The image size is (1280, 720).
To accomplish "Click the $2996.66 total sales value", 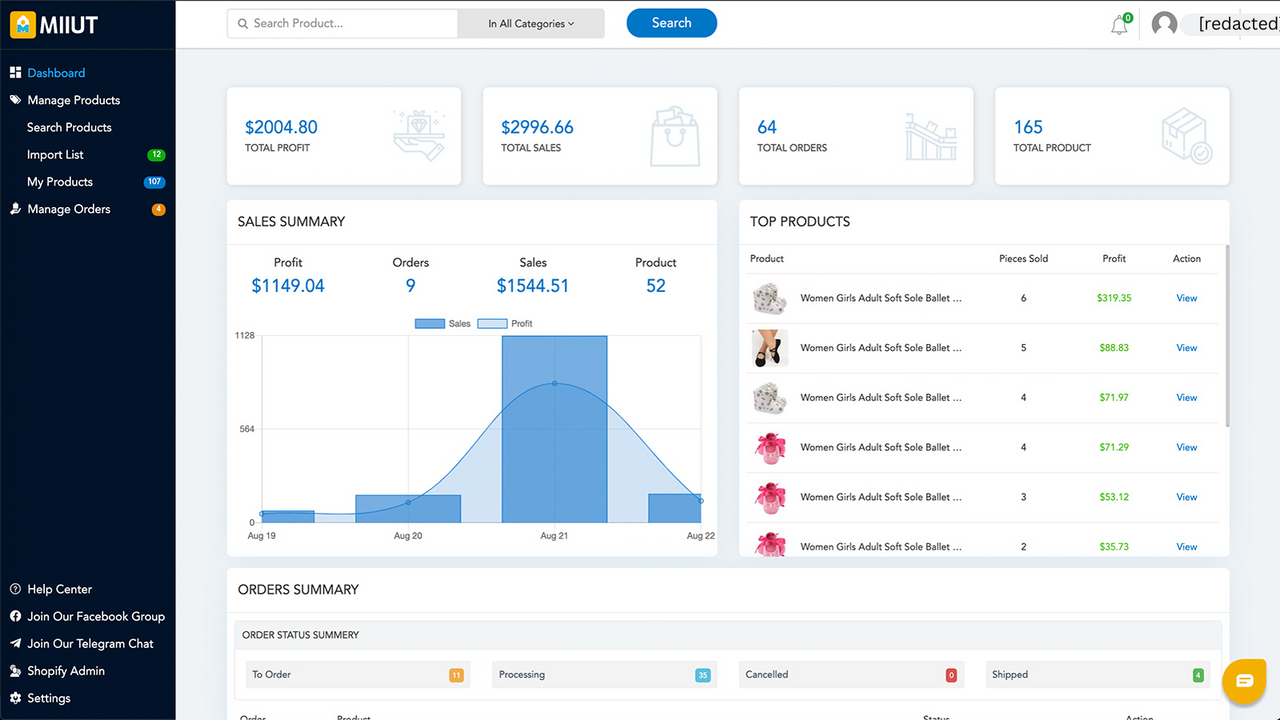I will pos(537,127).
